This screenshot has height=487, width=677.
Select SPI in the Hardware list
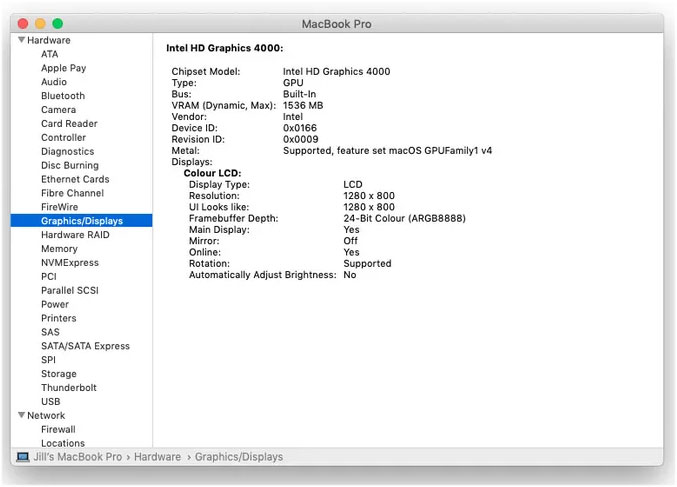pyautogui.click(x=48, y=360)
